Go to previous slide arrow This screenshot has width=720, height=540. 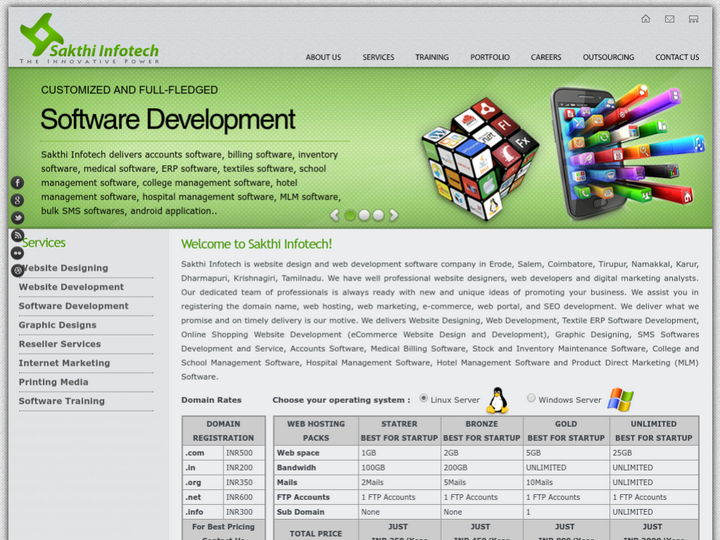(x=335, y=215)
